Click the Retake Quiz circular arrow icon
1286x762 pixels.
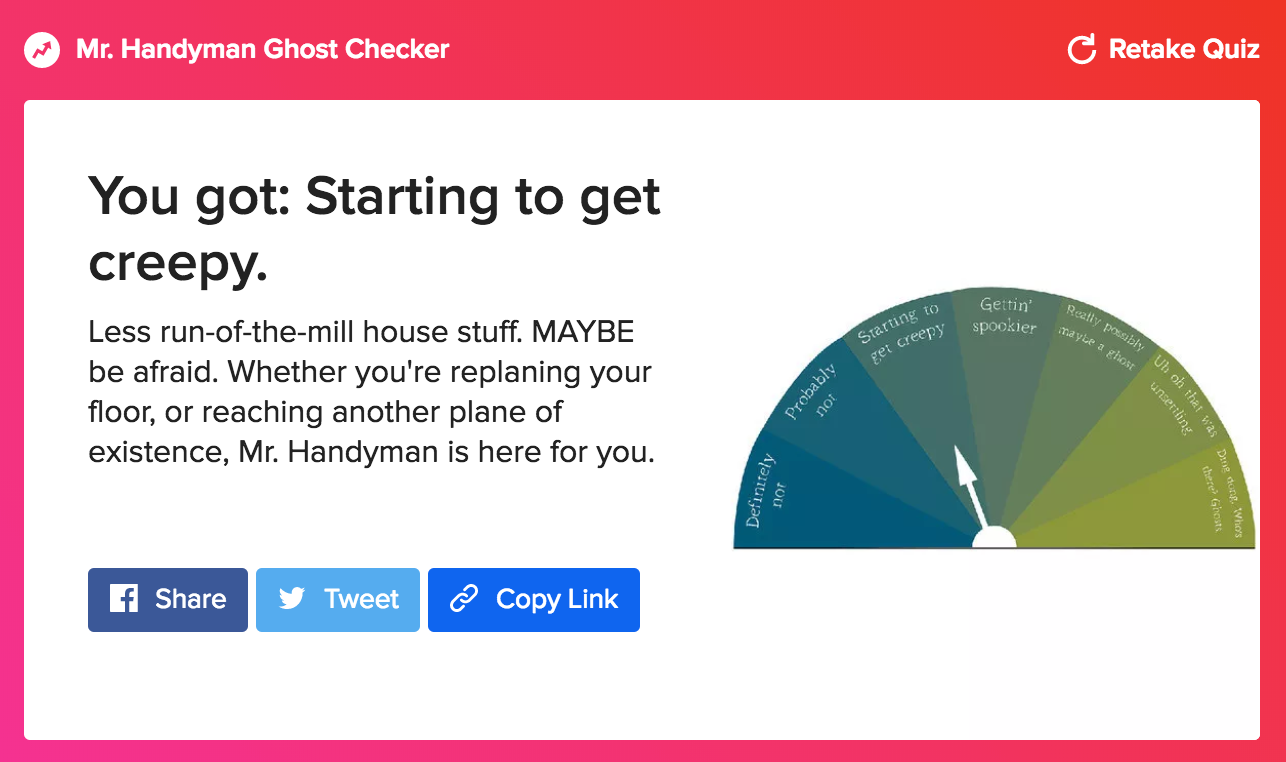coord(1082,49)
